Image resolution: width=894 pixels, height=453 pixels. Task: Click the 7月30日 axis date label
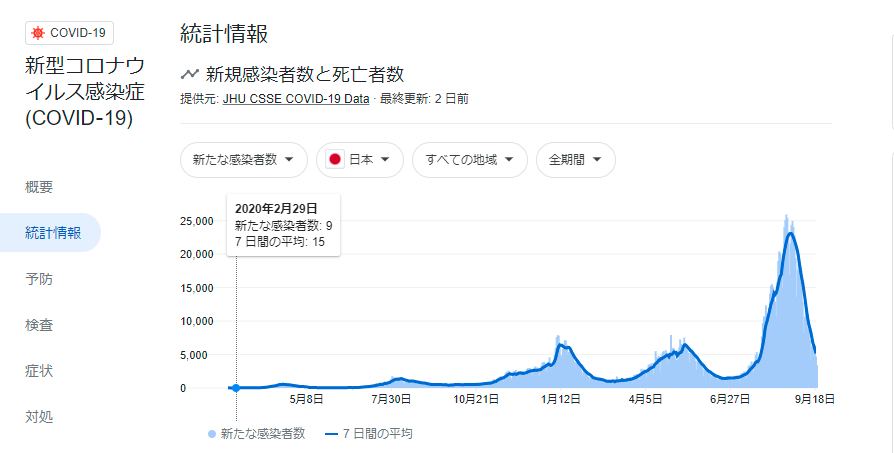coord(391,399)
